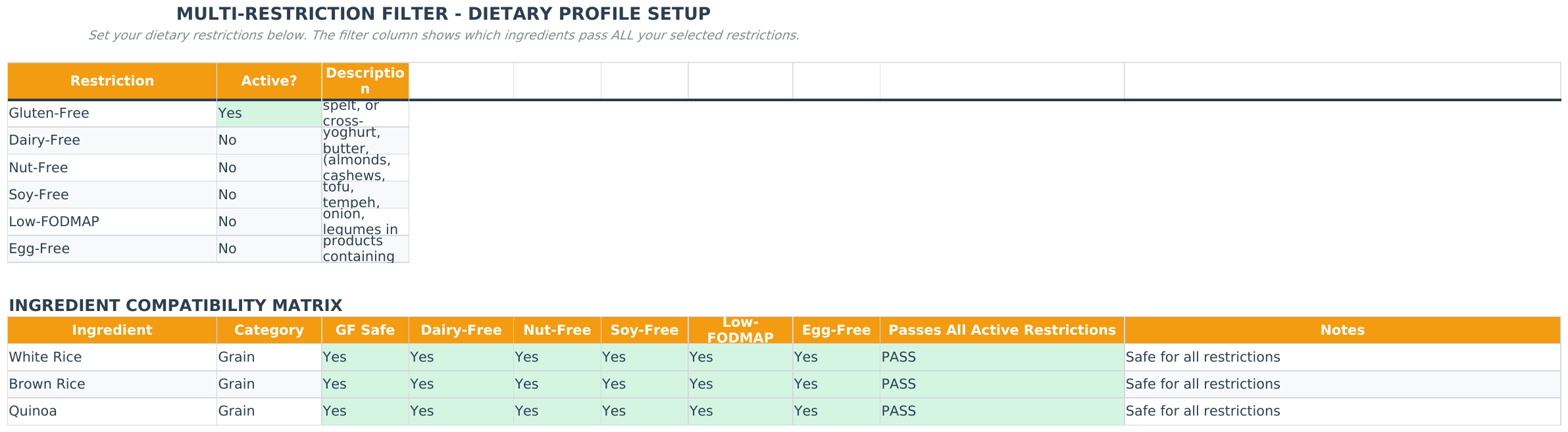Click the Soy-Free description cell with tofu
Screen dimensions: 1568x432
(x=365, y=195)
